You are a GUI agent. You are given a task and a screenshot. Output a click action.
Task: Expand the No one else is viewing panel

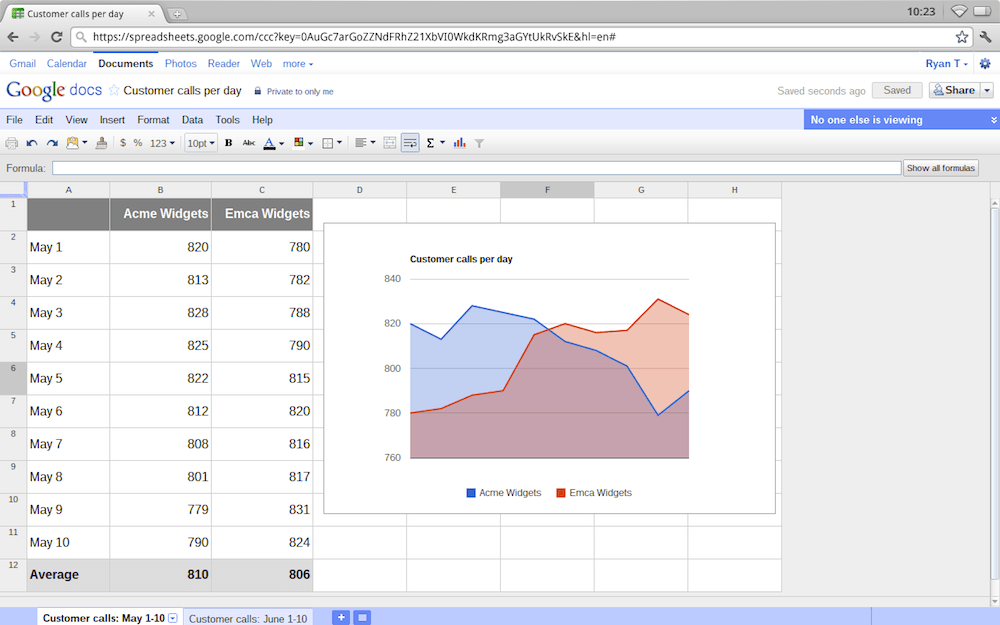click(993, 120)
